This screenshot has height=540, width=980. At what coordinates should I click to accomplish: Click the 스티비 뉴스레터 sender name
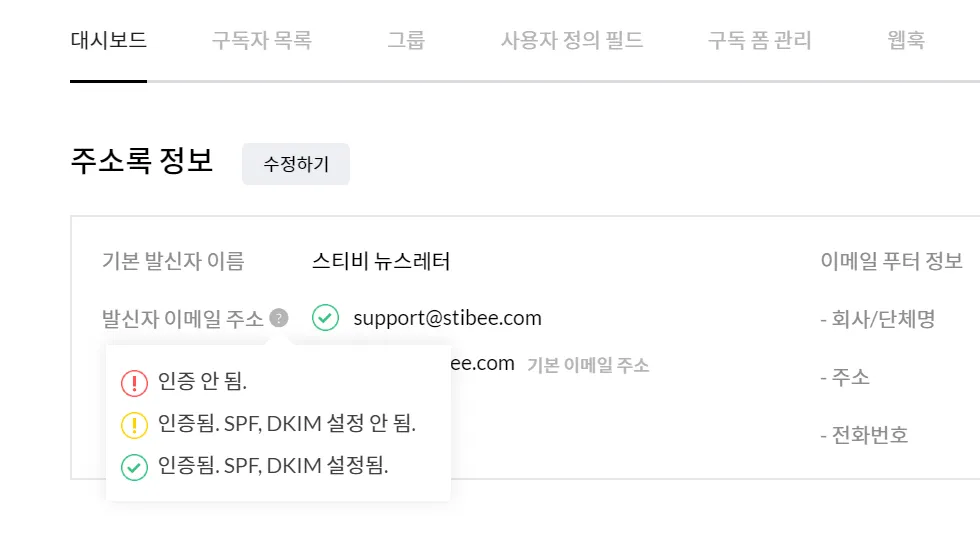coord(381,261)
